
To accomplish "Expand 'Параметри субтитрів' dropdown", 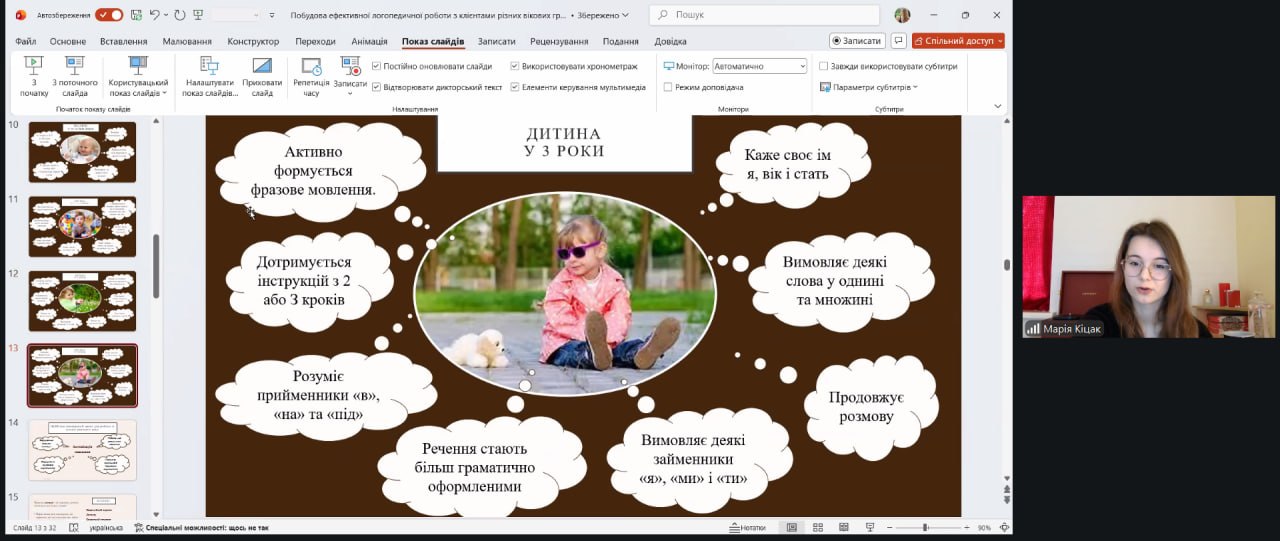I will (869, 87).
